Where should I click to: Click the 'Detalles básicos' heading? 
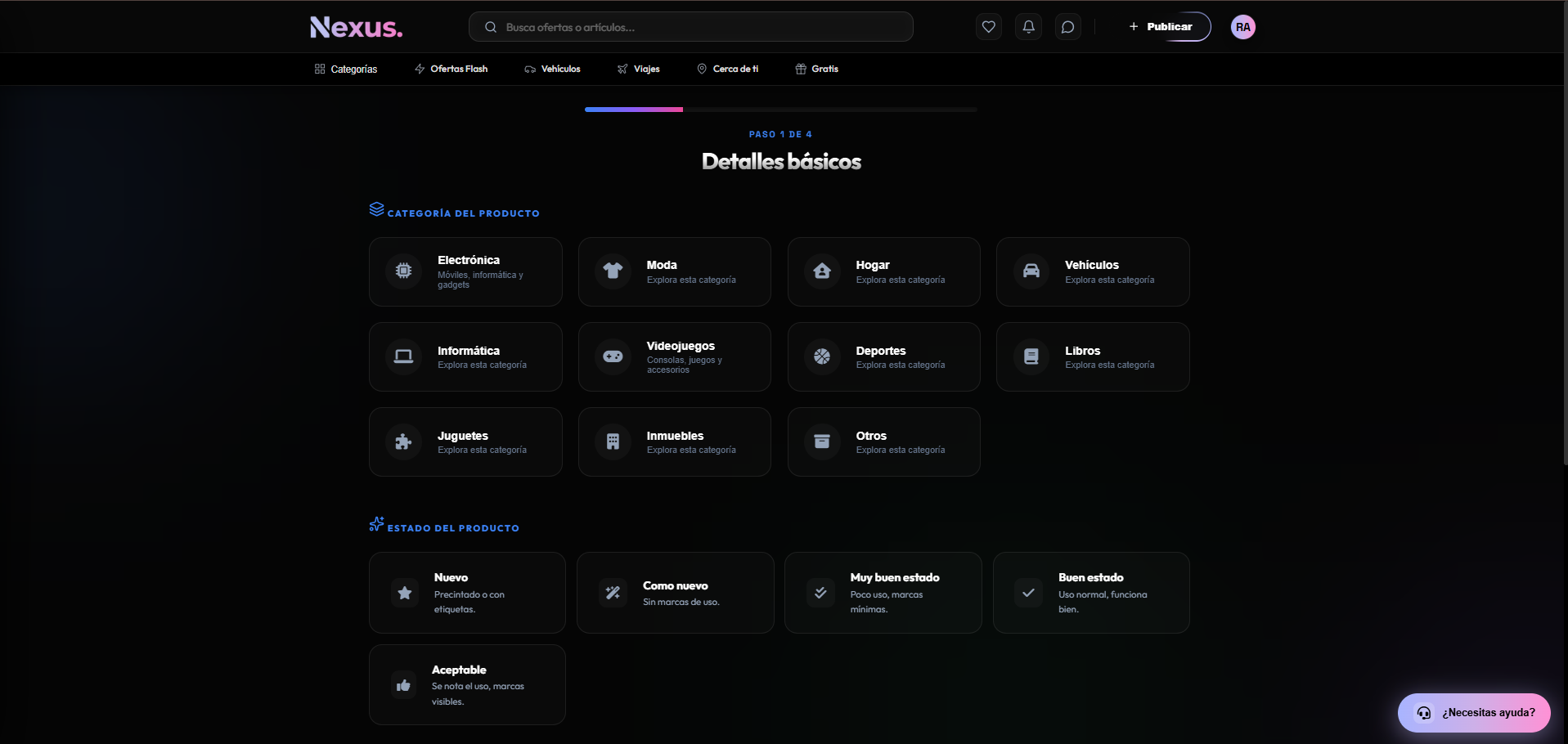pos(781,161)
